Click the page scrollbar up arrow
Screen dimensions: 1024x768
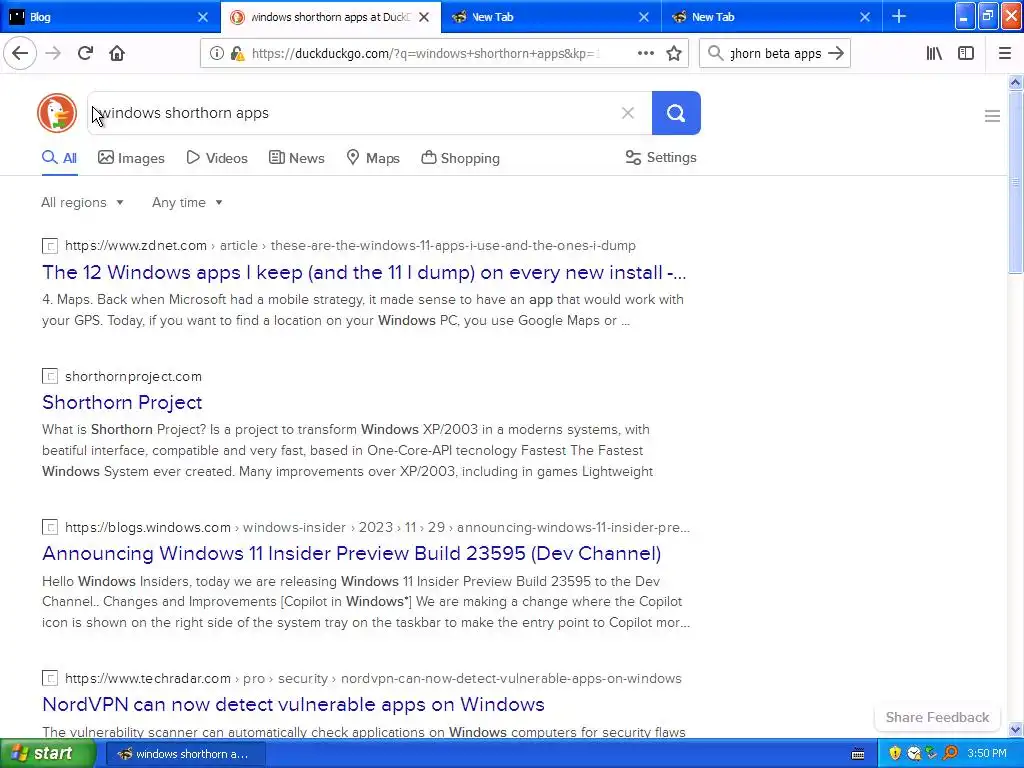pos(1015,82)
